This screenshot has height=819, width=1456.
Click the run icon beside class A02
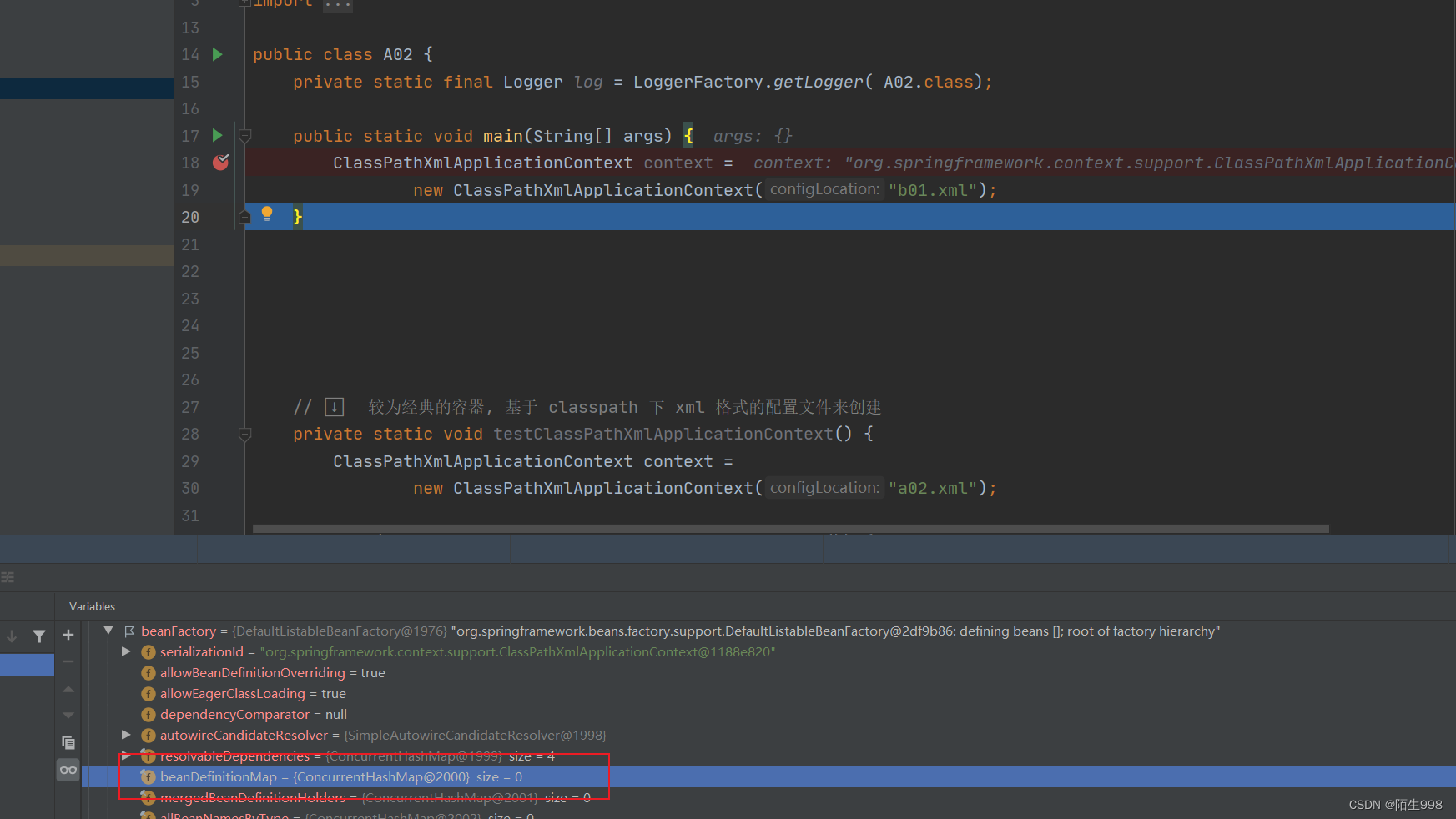click(217, 53)
